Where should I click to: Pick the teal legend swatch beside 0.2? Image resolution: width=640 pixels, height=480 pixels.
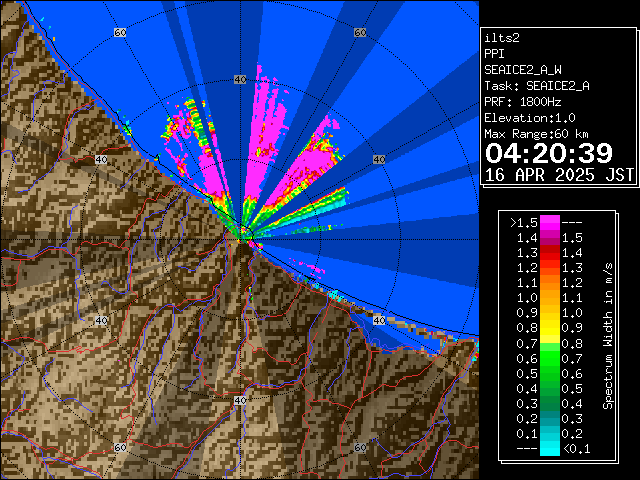(550, 418)
